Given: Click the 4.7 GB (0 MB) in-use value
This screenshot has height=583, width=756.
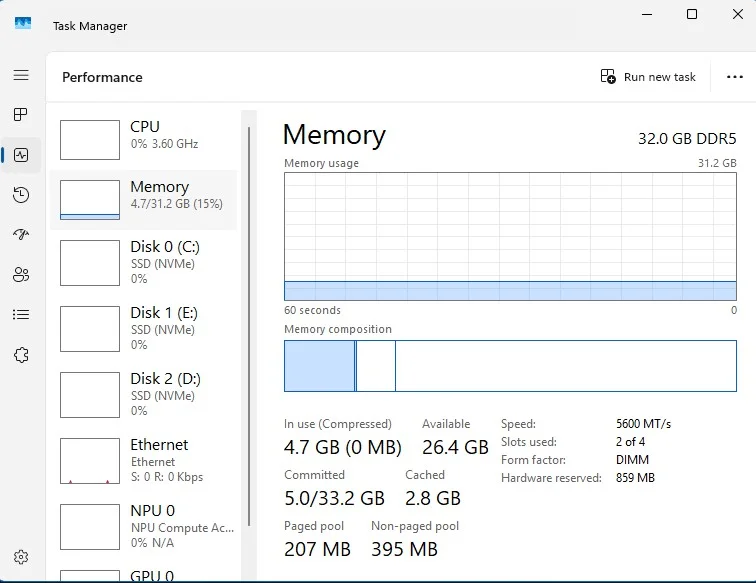Looking at the screenshot, I should [x=342, y=447].
